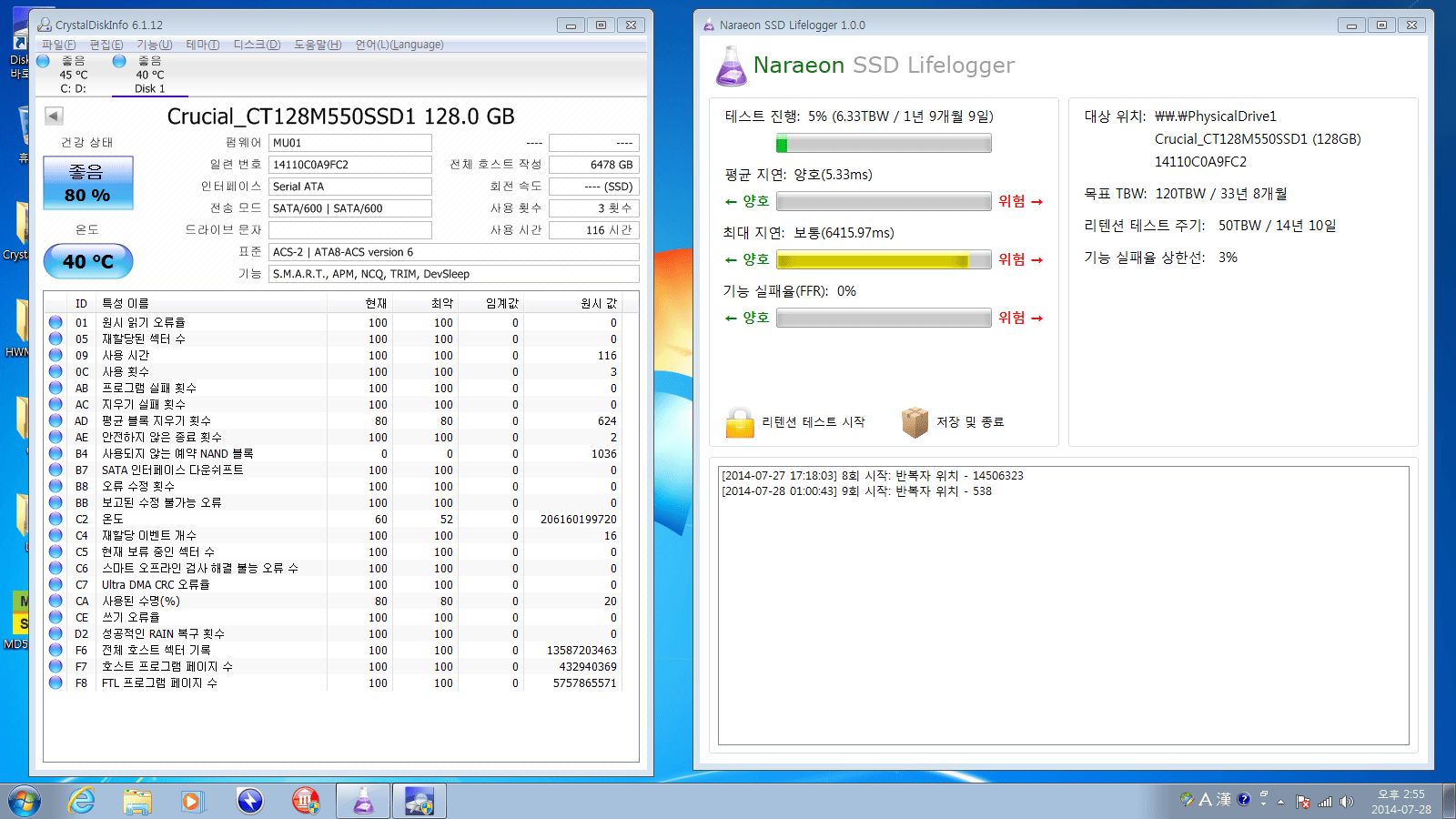Click the 평균 지연 latency gauge bar

[884, 201]
